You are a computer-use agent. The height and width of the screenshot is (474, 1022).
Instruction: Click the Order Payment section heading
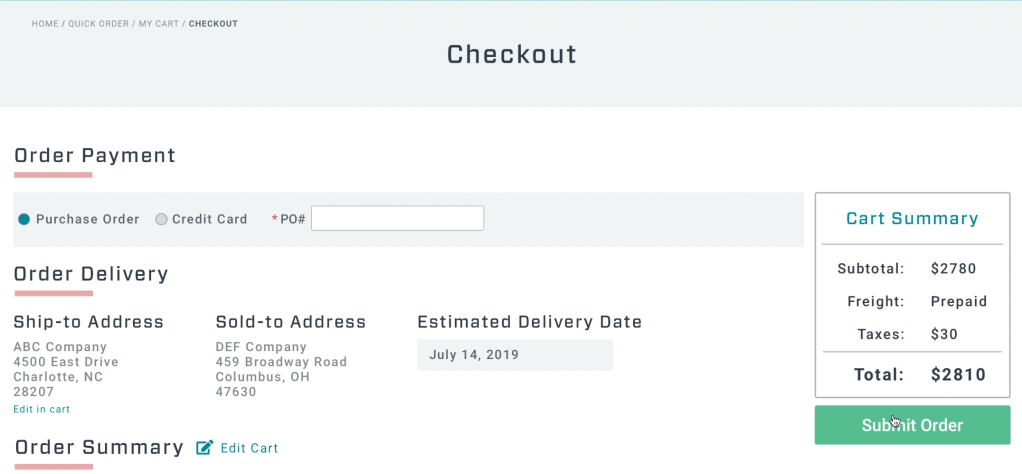pyautogui.click(x=95, y=155)
